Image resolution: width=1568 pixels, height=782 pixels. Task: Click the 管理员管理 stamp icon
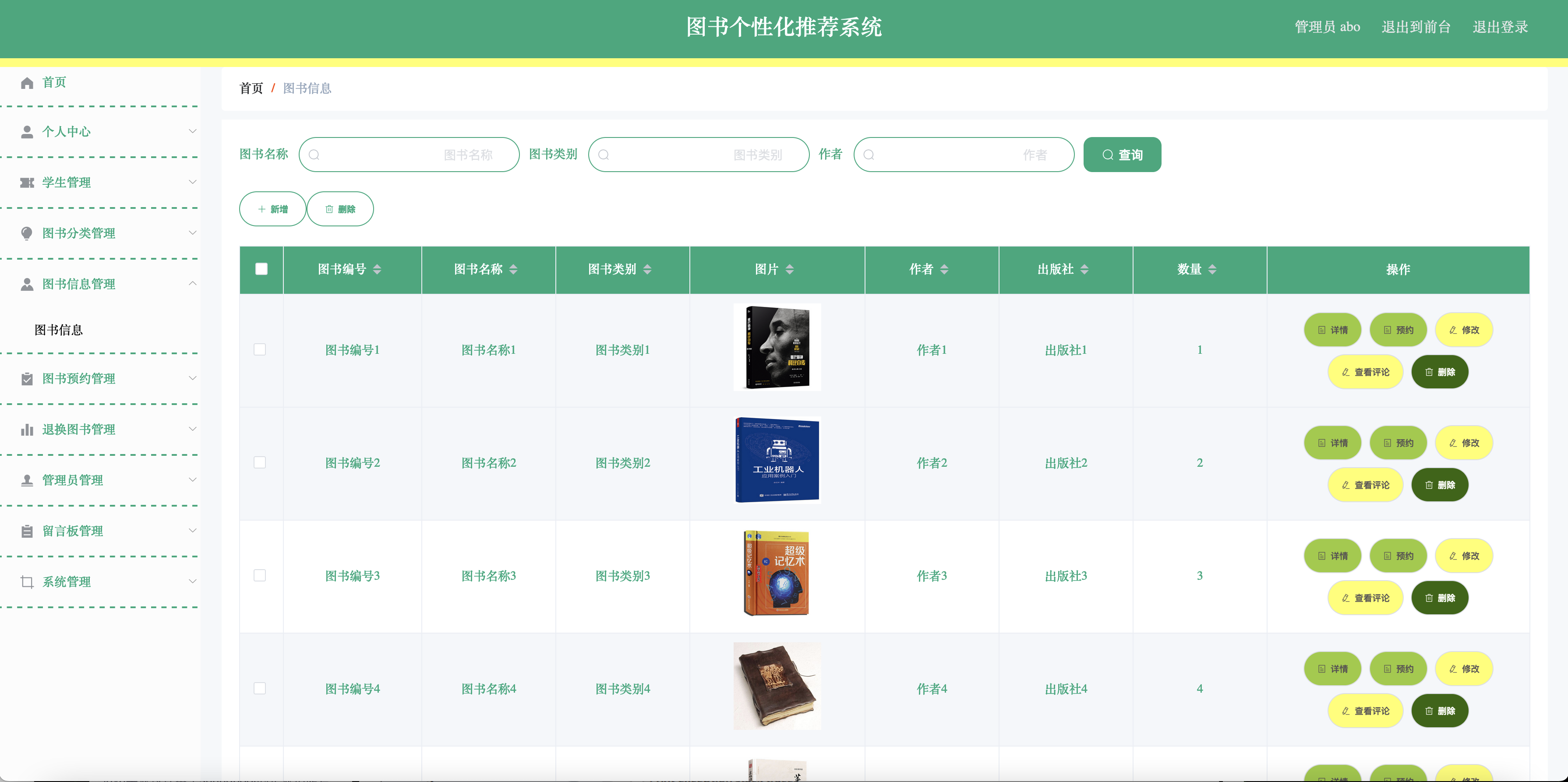27,481
